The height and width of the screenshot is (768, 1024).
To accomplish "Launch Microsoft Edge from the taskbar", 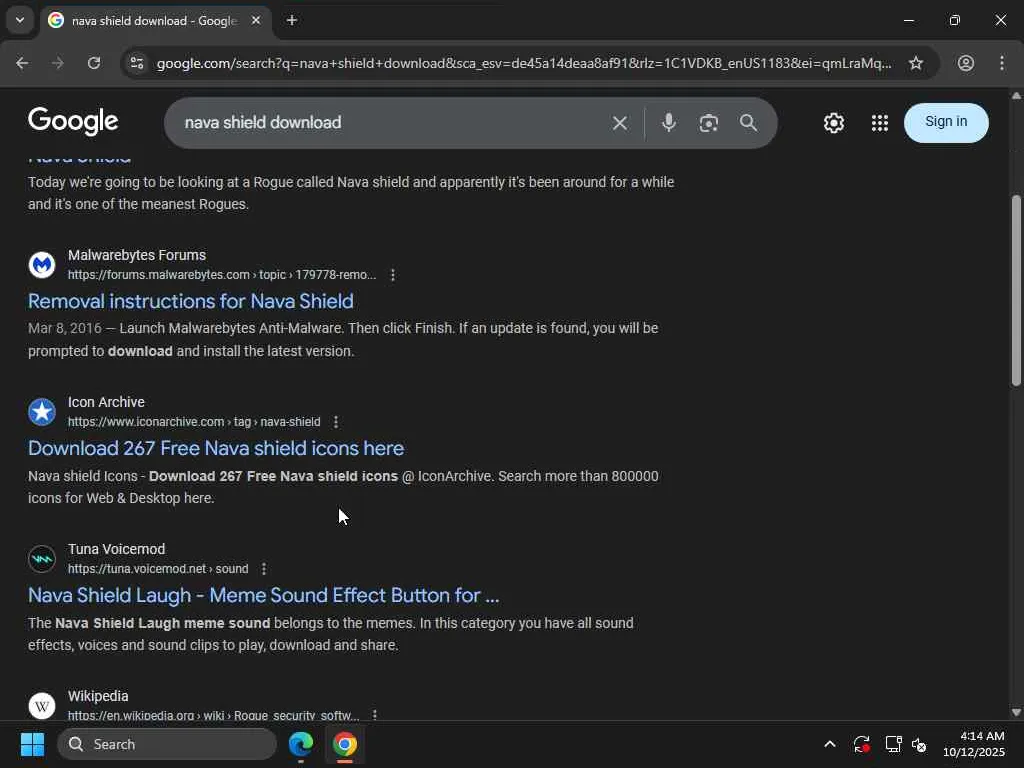I will [x=301, y=744].
